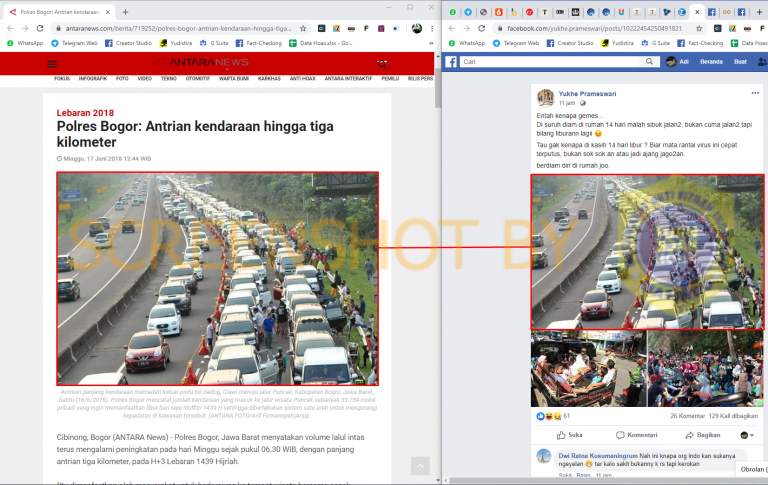This screenshot has height=485, width=768.
Task: Select the ANTI HOAX menu on Antara News
Action: tap(303, 78)
